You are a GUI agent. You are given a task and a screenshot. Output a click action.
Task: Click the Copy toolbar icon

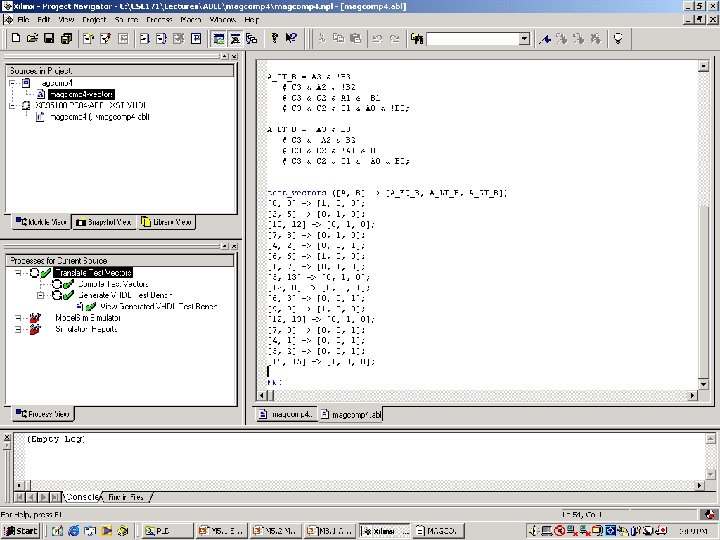338,39
